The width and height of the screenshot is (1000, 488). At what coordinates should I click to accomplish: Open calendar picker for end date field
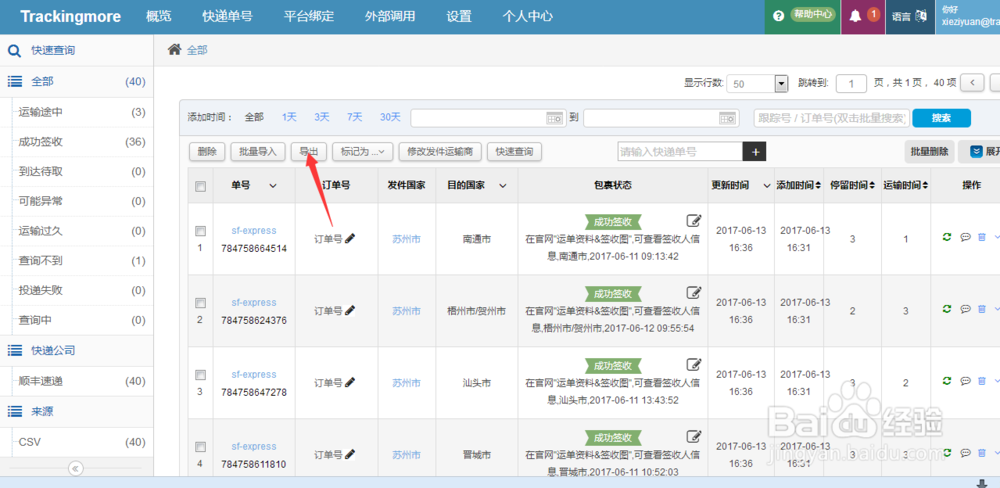point(727,118)
